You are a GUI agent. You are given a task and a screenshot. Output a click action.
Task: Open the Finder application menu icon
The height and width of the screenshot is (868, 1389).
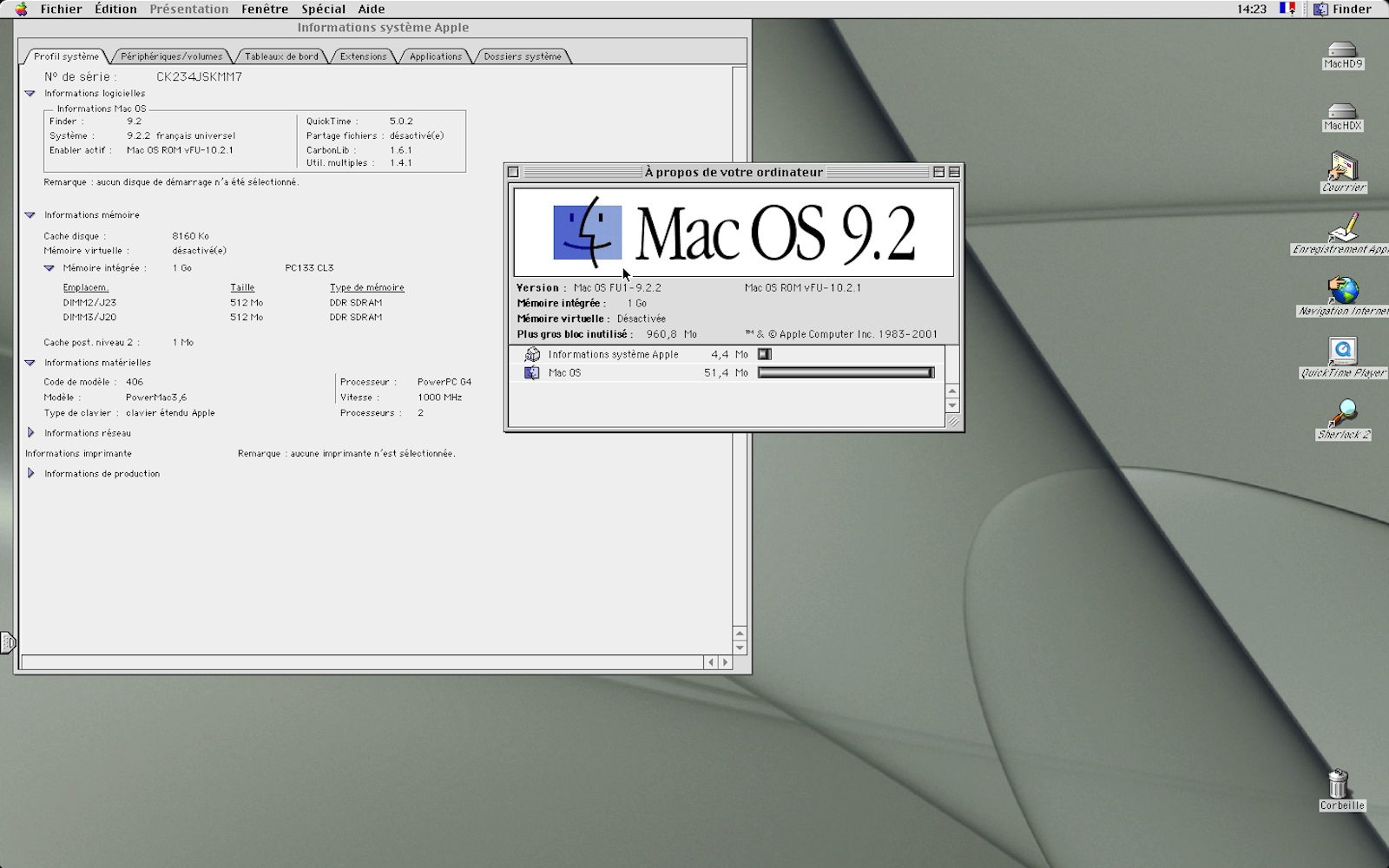(x=1320, y=9)
